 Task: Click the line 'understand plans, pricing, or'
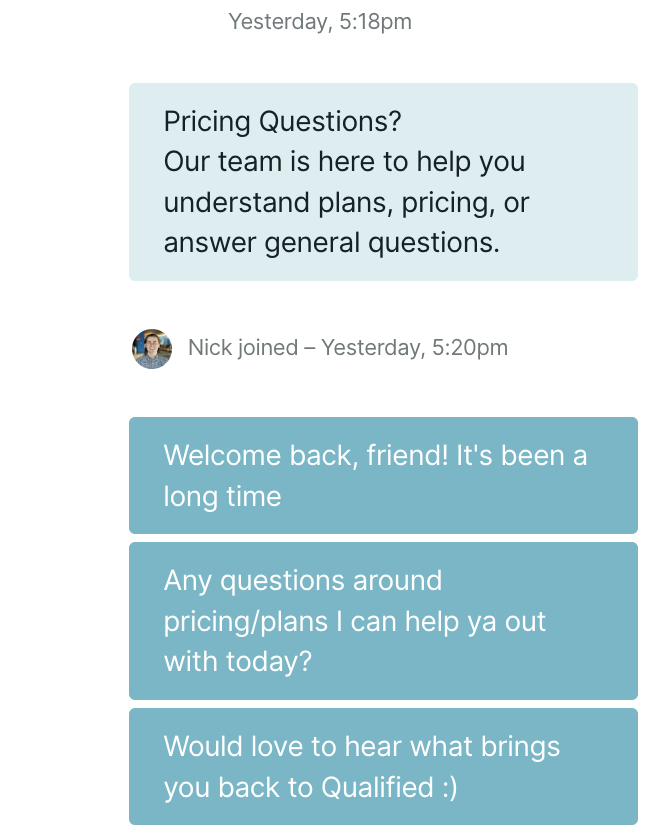pyautogui.click(x=346, y=203)
